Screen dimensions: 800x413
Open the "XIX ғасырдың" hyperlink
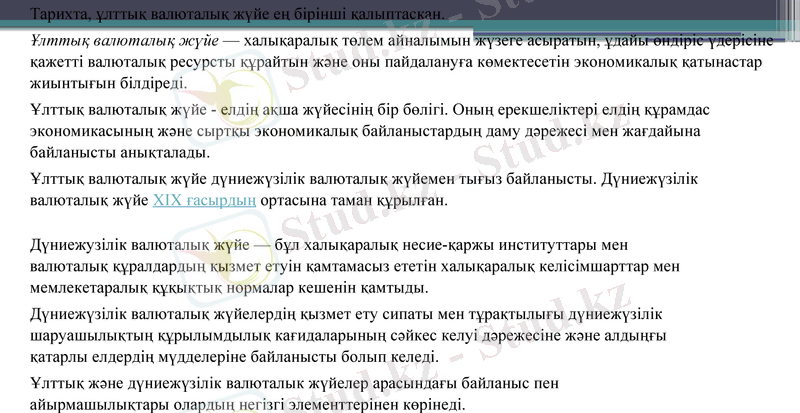pos(204,201)
